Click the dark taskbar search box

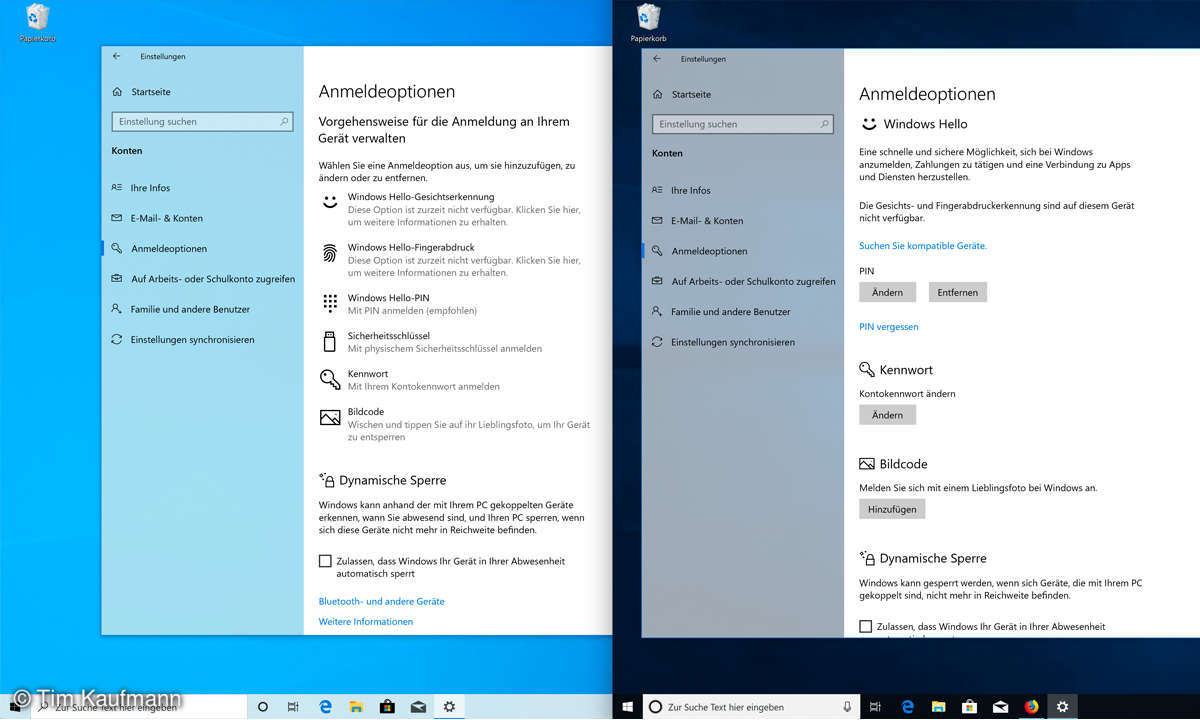(x=750, y=707)
